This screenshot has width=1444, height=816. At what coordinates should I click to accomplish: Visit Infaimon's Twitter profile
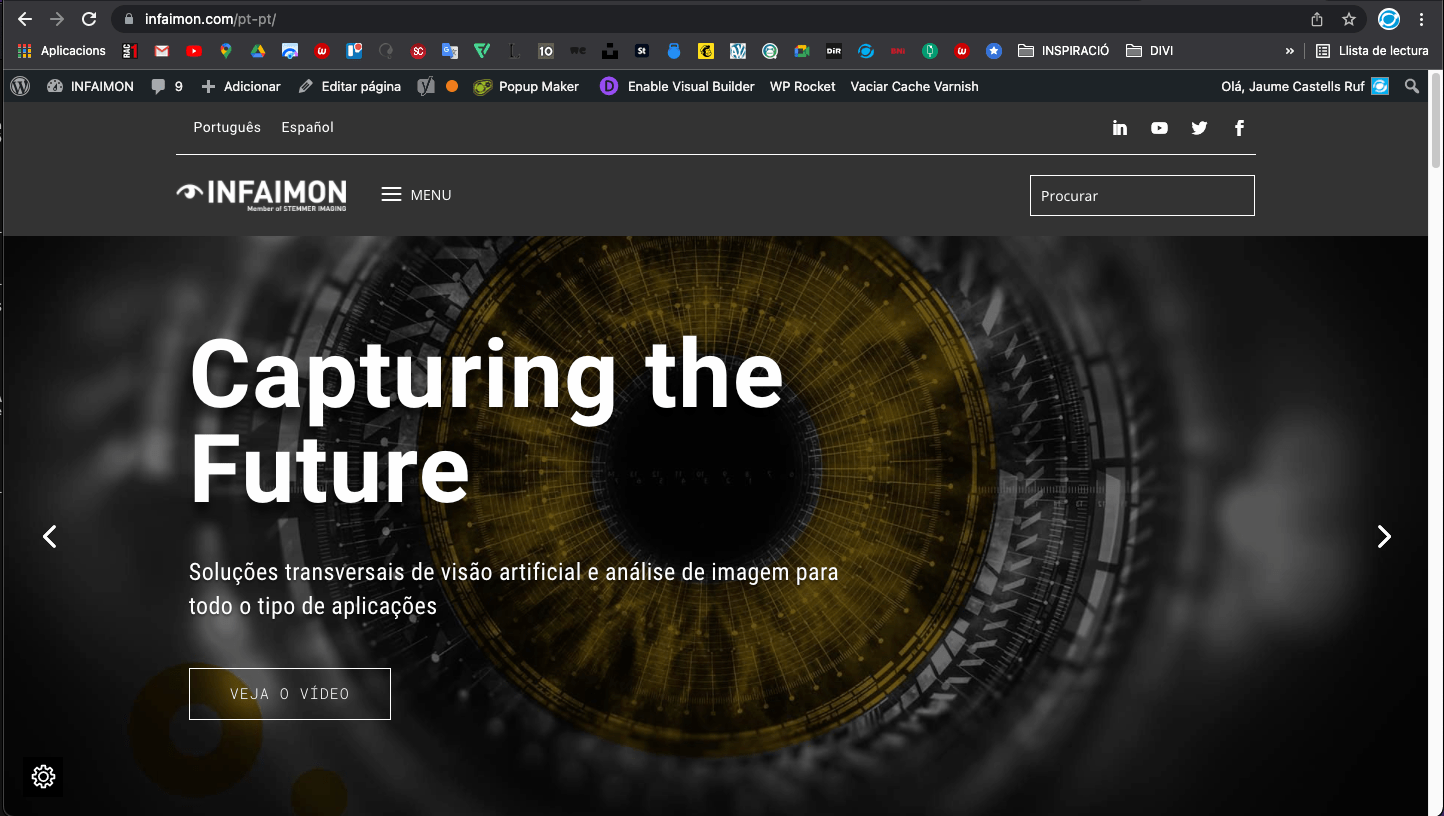pyautogui.click(x=1199, y=127)
